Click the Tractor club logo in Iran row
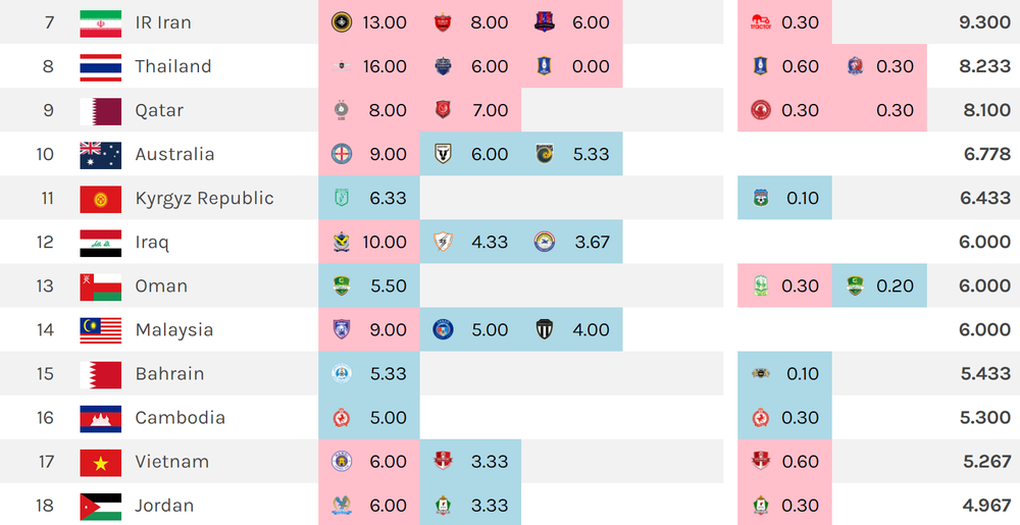 pyautogui.click(x=760, y=23)
